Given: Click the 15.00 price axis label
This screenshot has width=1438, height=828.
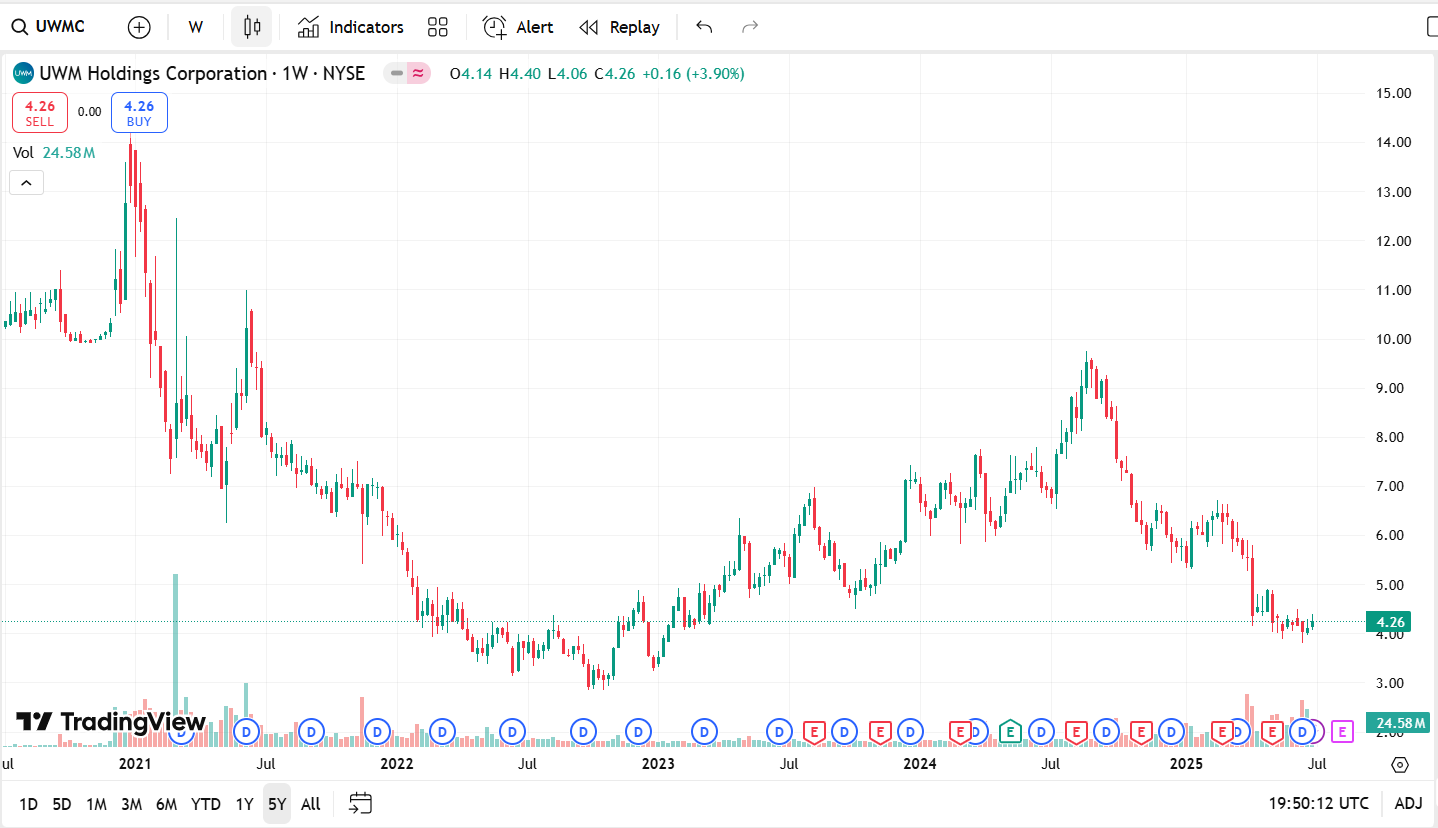Looking at the screenshot, I should [x=1393, y=93].
